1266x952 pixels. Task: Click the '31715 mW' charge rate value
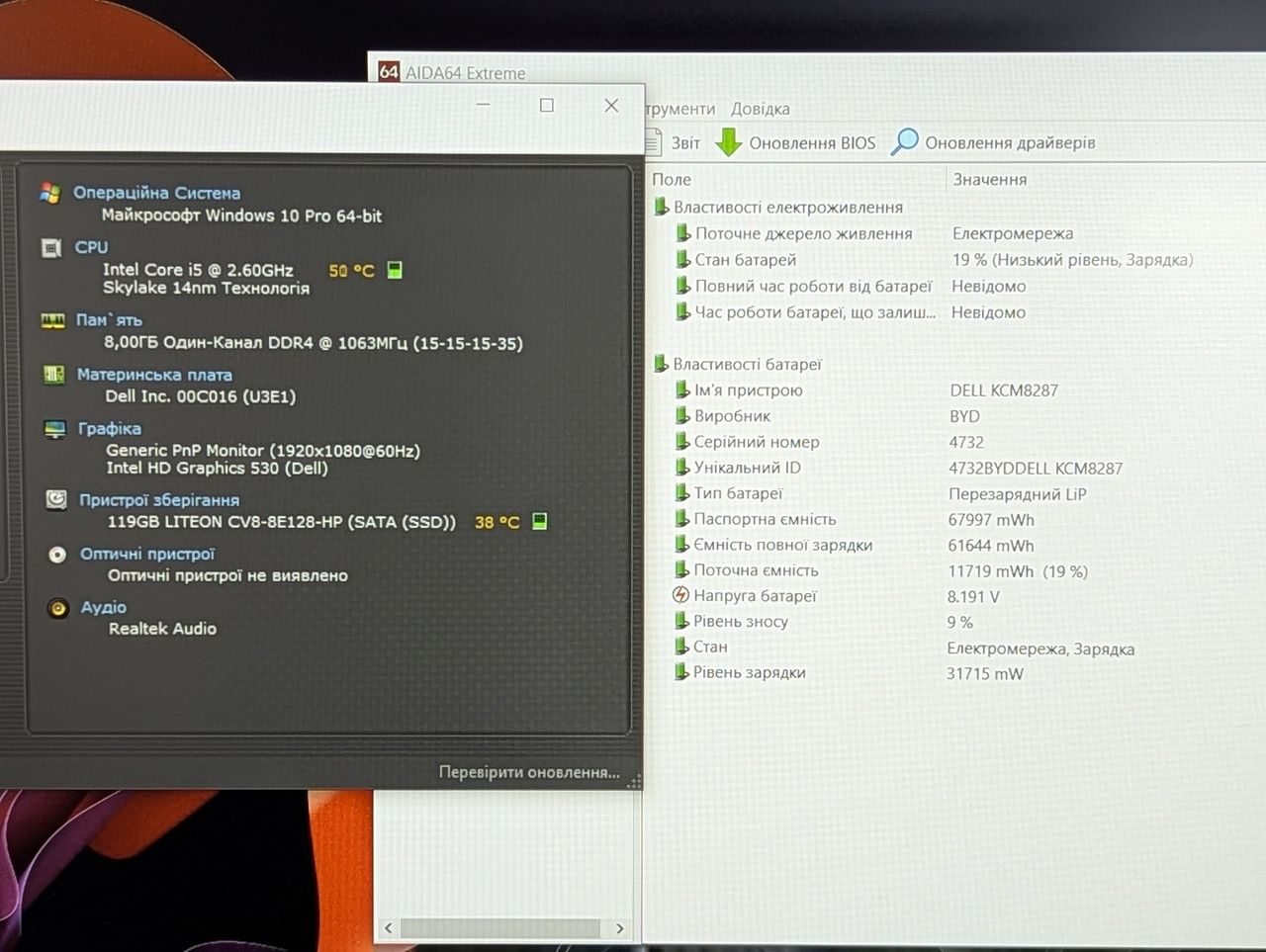click(x=985, y=673)
